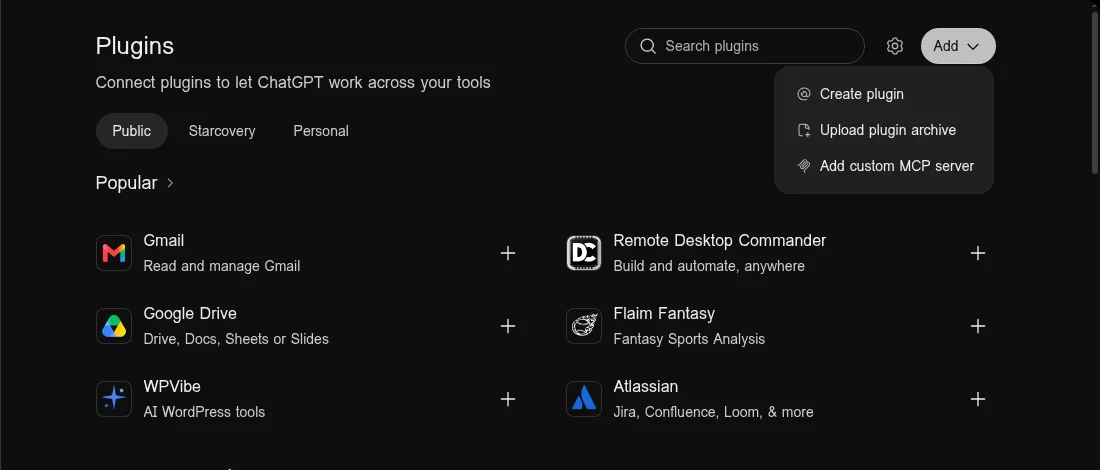1100x470 pixels.
Task: Open the WPVibe plugin title
Action: click(x=172, y=387)
